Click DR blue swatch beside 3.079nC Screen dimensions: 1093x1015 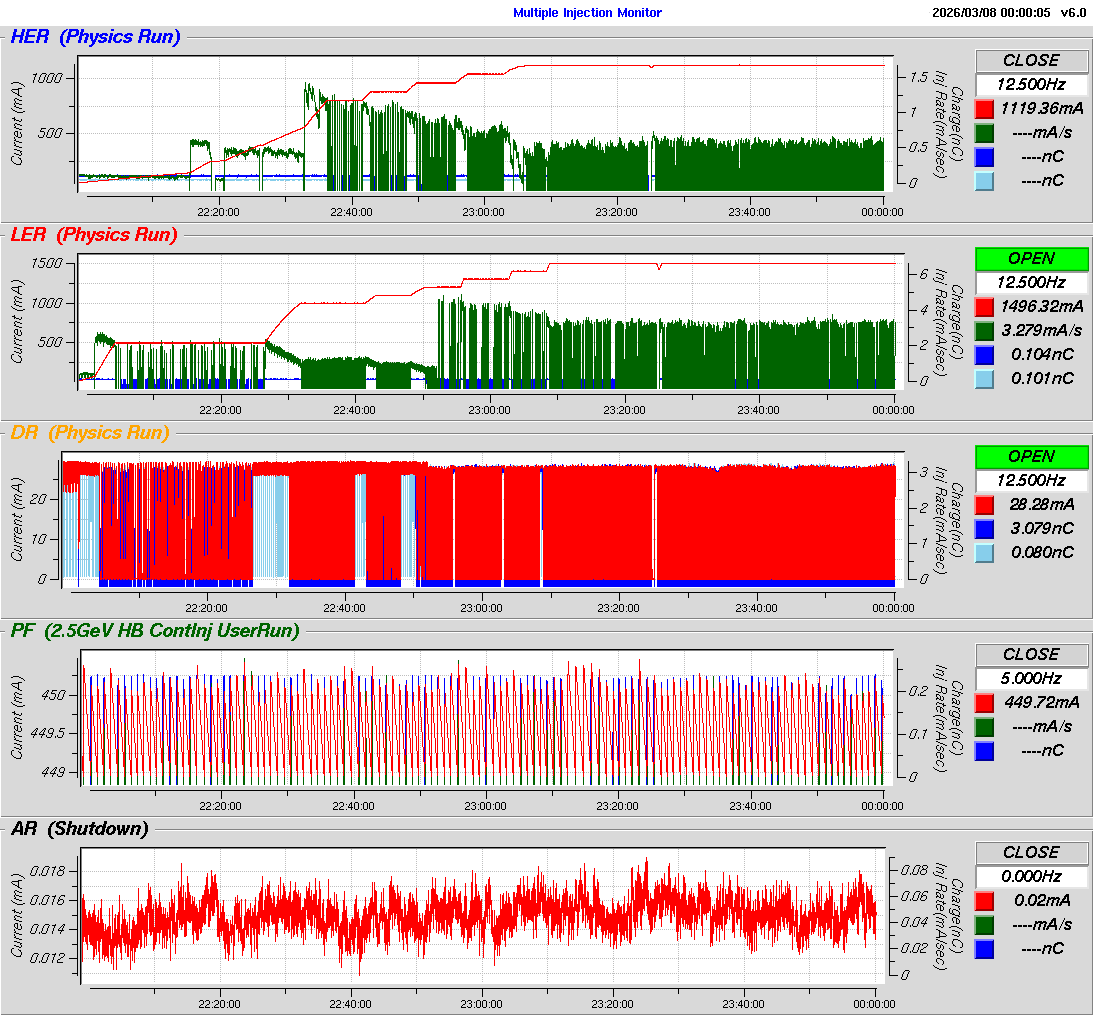pyautogui.click(x=984, y=528)
